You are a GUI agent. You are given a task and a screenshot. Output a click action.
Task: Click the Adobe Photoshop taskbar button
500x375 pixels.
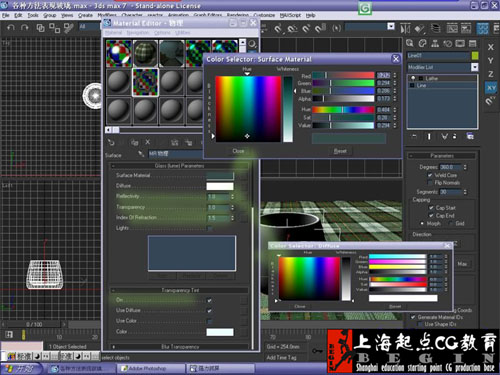pos(151,368)
